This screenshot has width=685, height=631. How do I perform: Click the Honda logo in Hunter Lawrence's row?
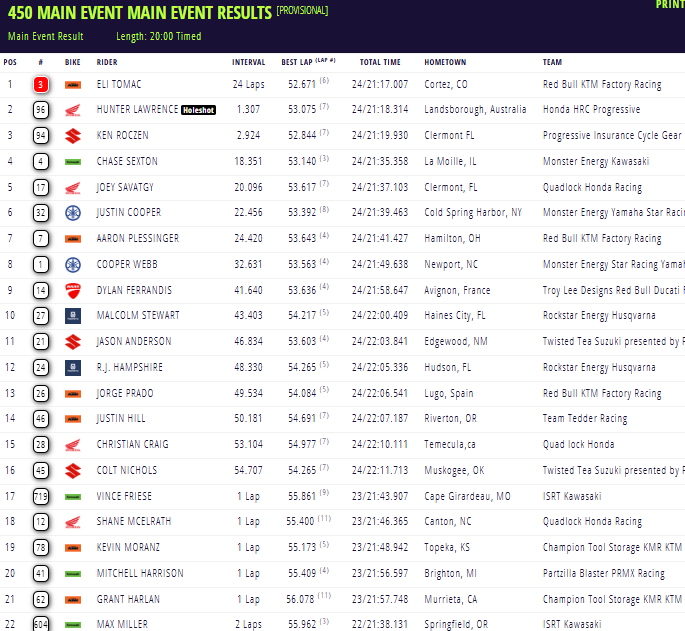(x=73, y=110)
